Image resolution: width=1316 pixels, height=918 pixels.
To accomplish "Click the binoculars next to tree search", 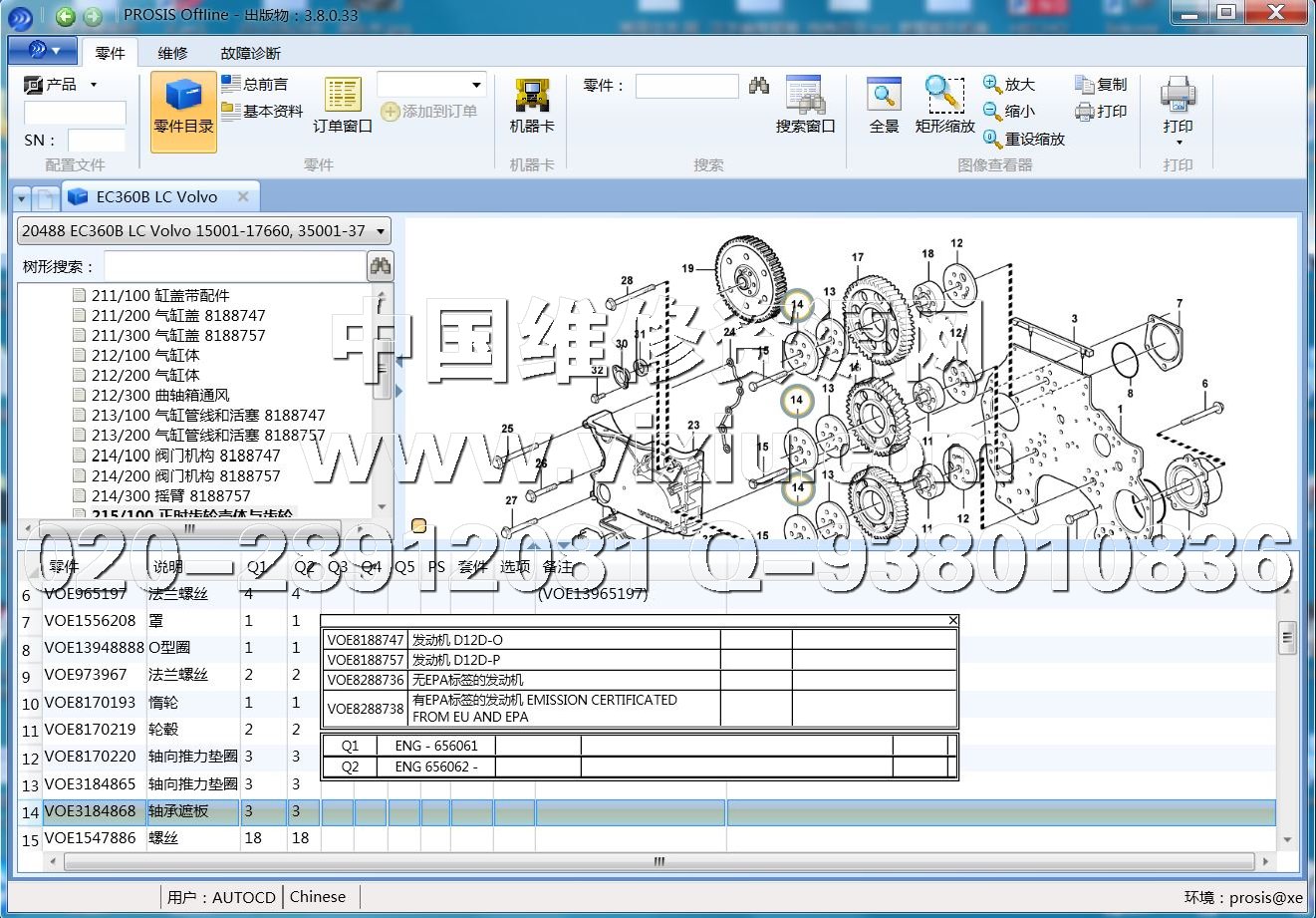I will [380, 266].
